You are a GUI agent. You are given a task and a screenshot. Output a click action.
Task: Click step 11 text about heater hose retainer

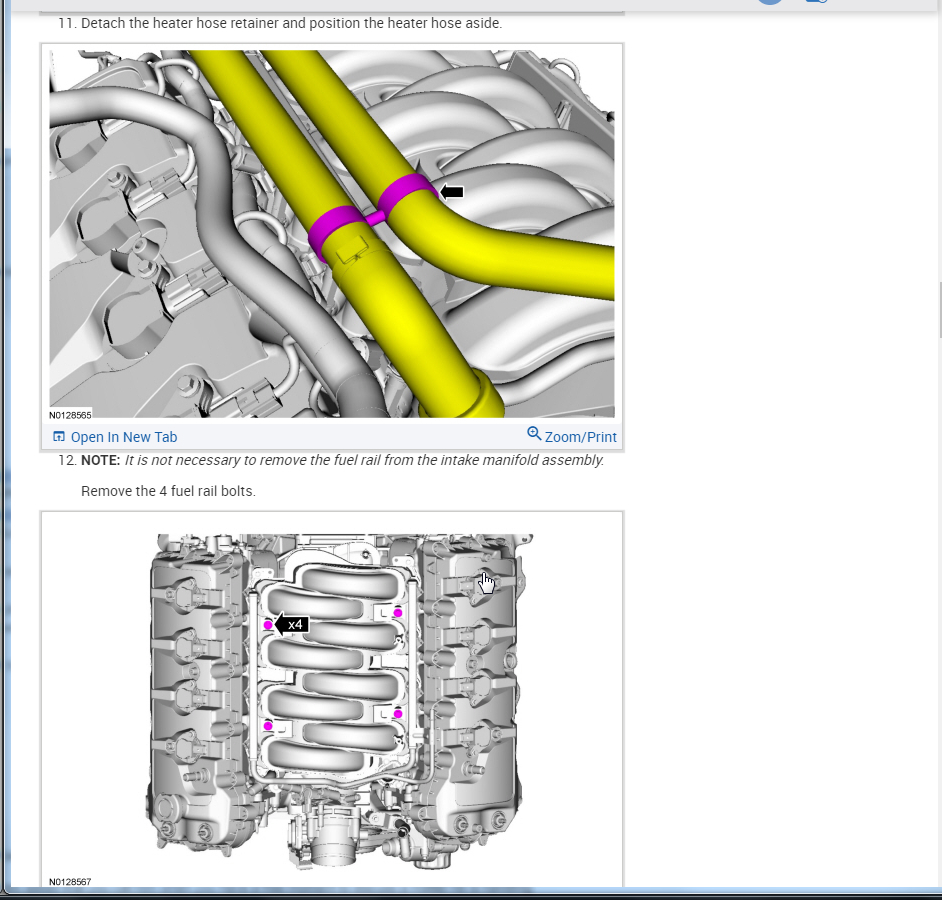291,23
